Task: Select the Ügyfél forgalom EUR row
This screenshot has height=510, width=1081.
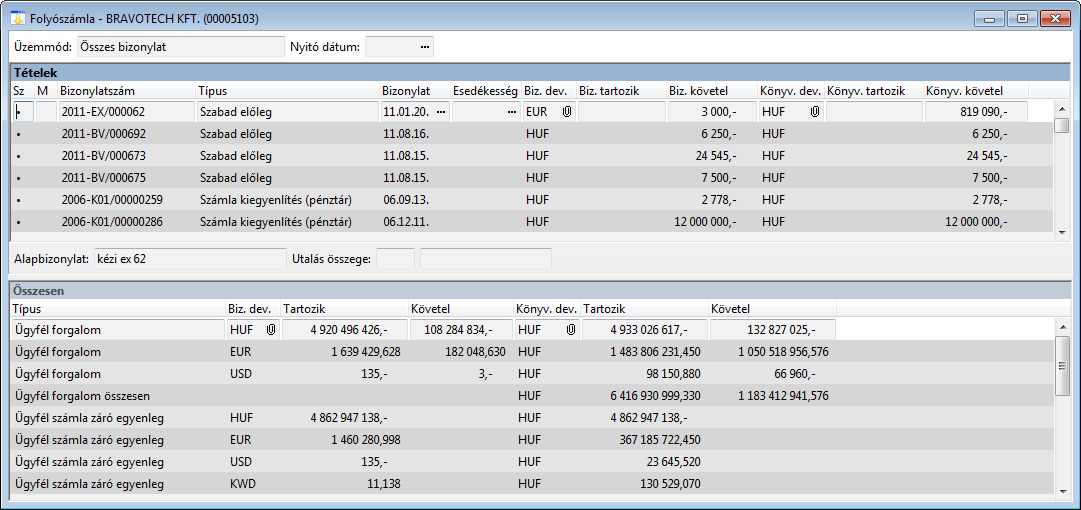Action: point(532,351)
